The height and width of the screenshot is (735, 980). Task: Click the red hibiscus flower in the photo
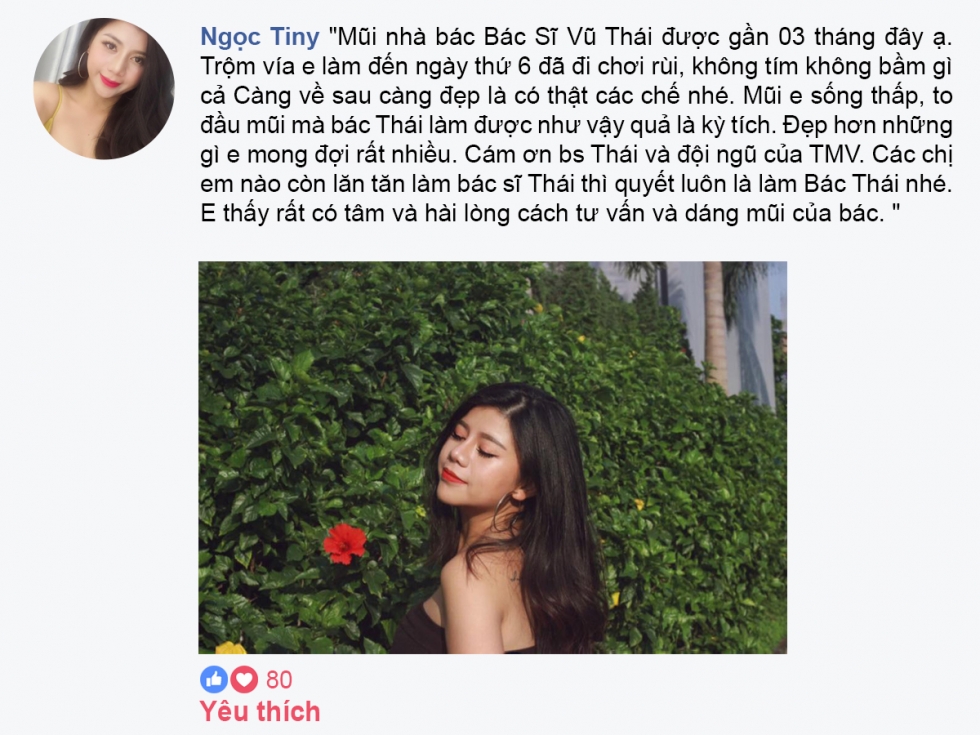coord(346,543)
